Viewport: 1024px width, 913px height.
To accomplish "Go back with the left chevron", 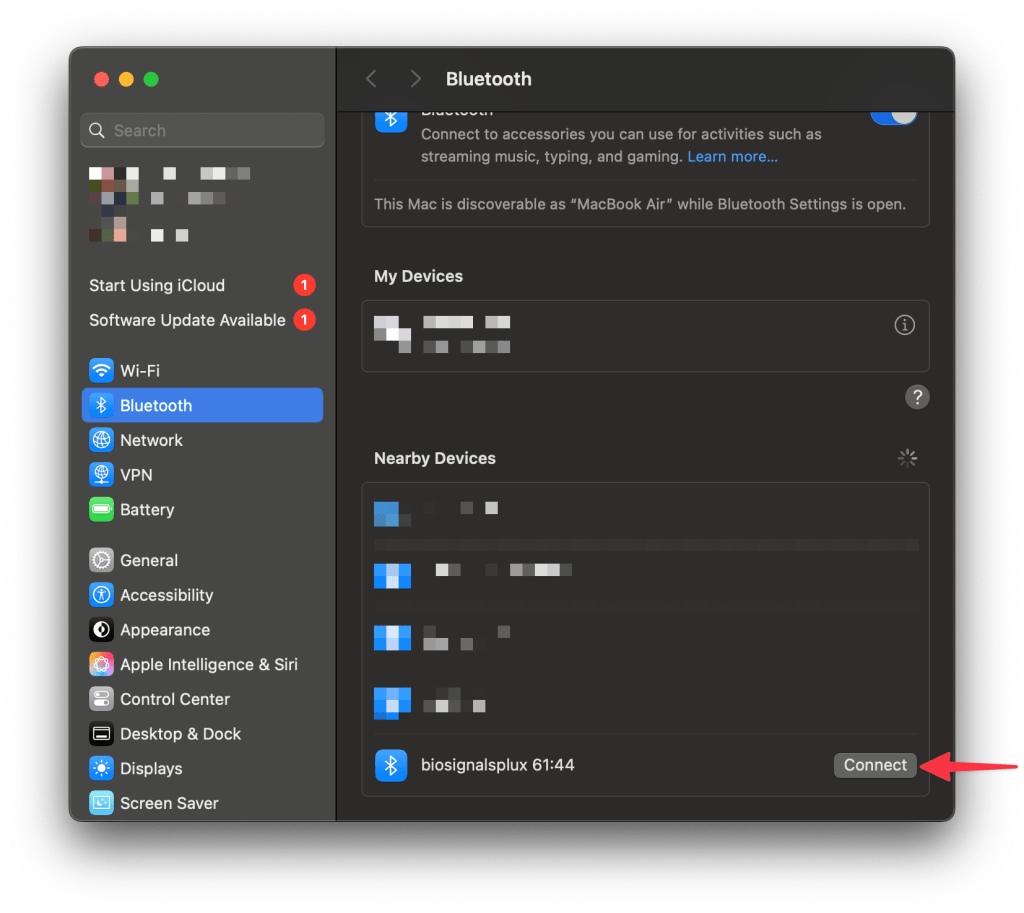I will click(372, 79).
